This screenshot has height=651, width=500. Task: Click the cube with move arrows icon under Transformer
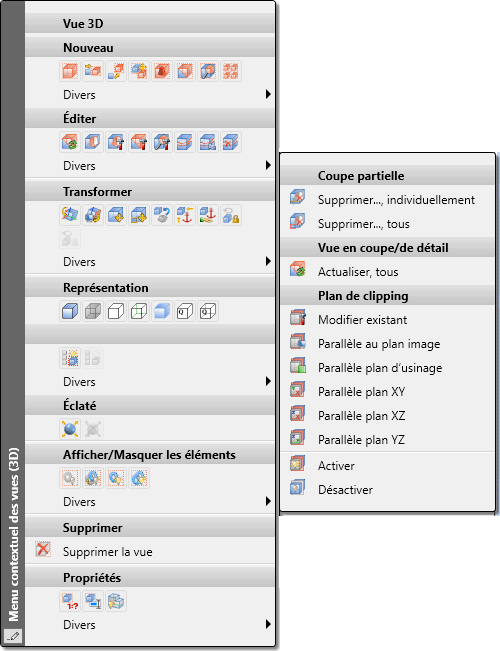[x=116, y=215]
